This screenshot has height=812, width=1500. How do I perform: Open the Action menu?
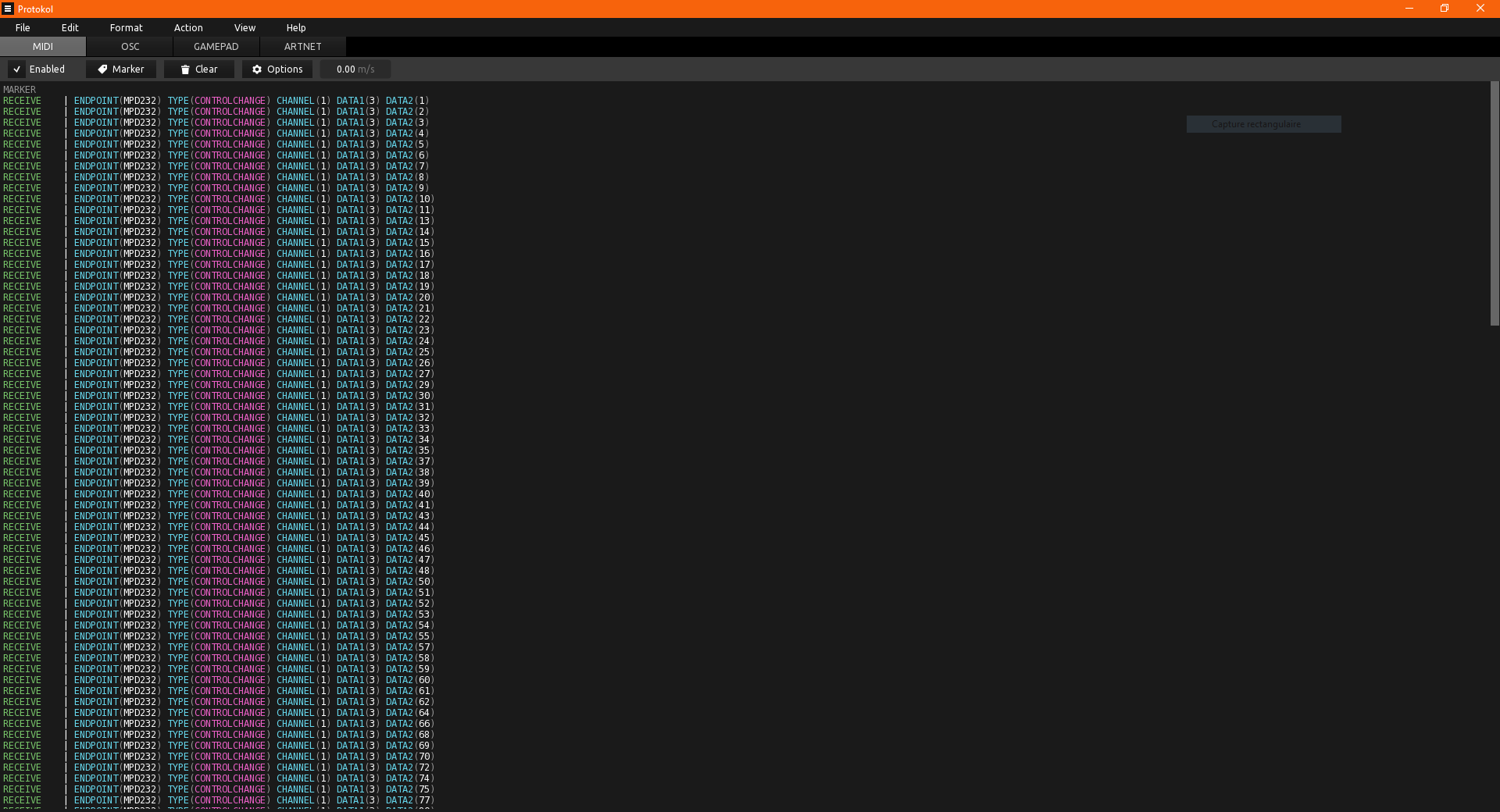188,27
